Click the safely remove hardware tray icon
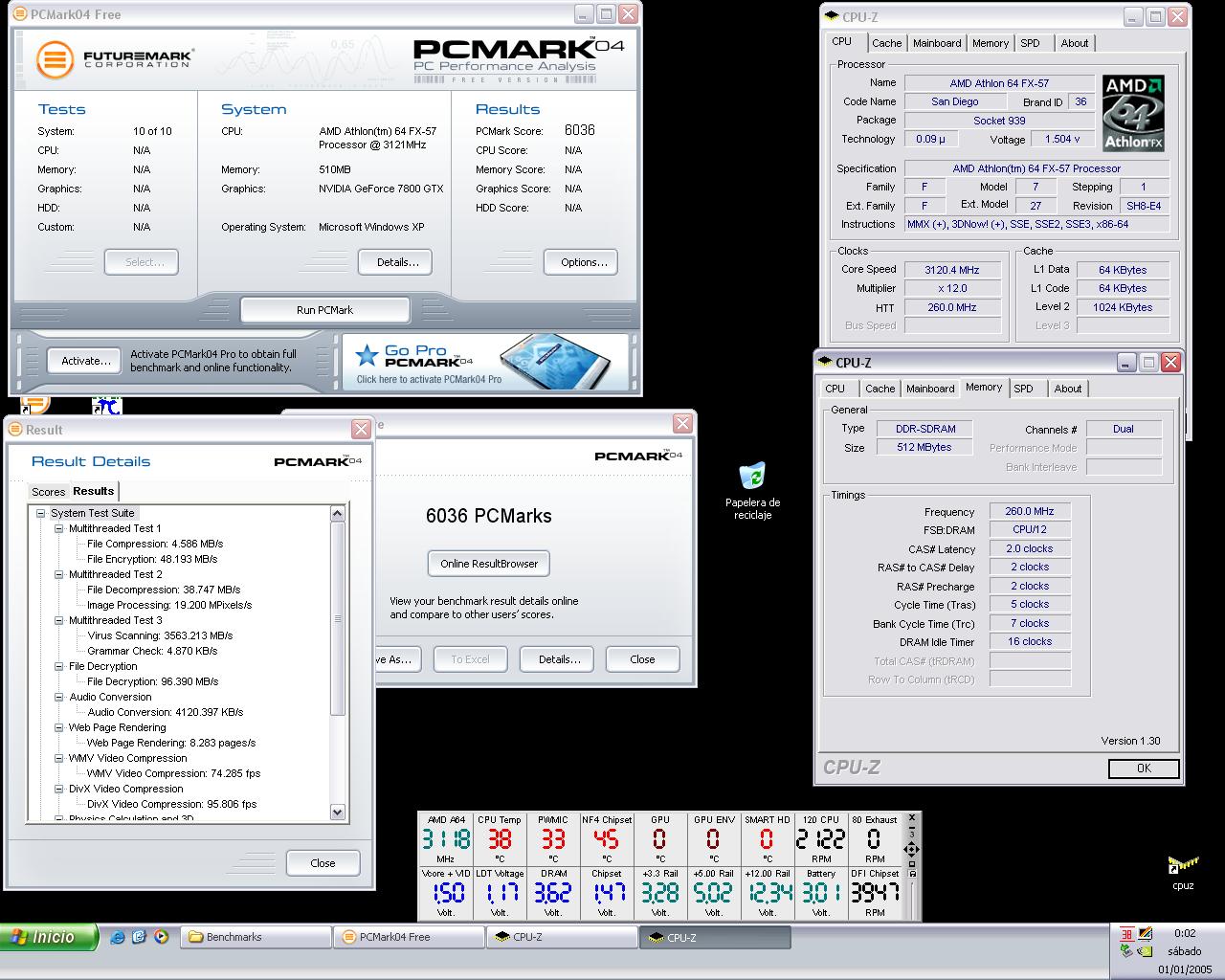This screenshot has width=1225, height=980. pos(1126,951)
